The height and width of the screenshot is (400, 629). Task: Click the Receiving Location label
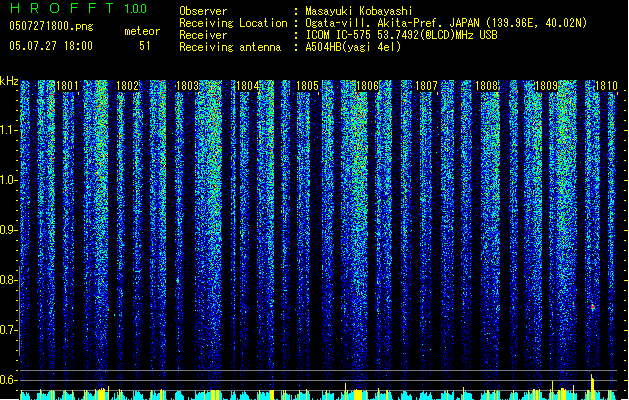[233, 23]
